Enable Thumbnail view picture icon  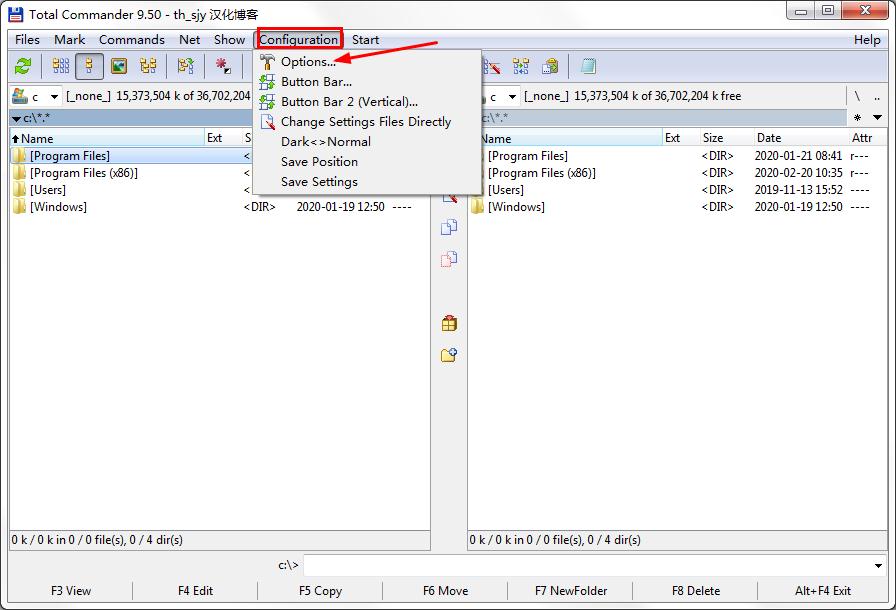pos(119,66)
